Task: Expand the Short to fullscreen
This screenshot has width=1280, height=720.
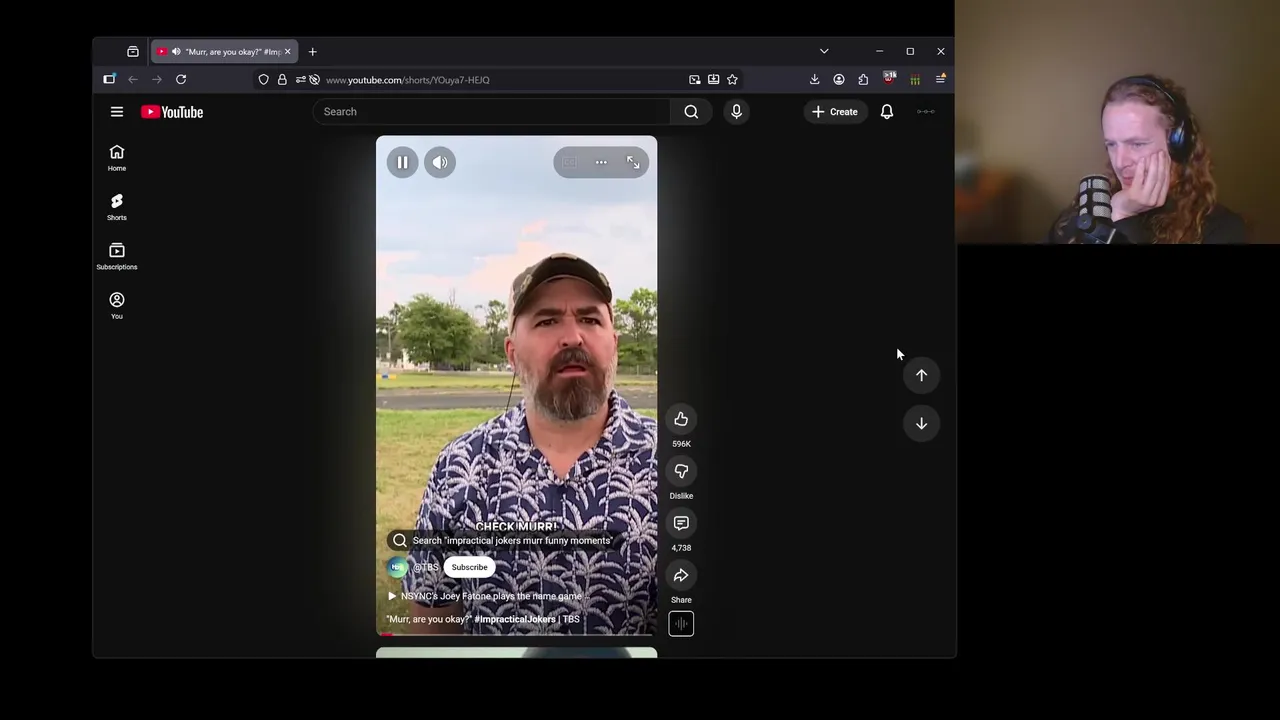Action: 633,162
